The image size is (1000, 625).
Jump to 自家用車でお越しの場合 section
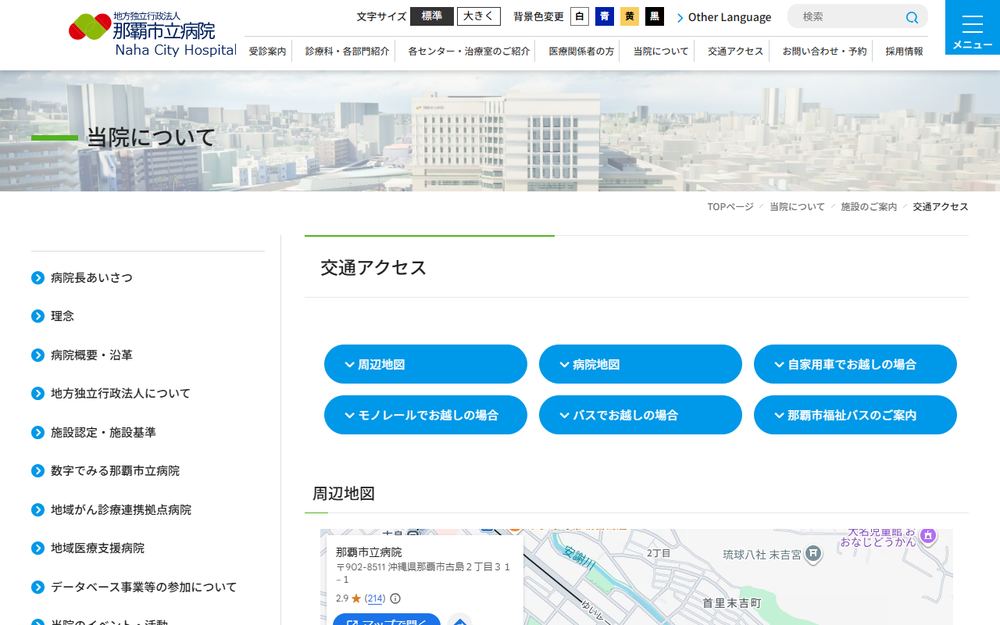[855, 364]
